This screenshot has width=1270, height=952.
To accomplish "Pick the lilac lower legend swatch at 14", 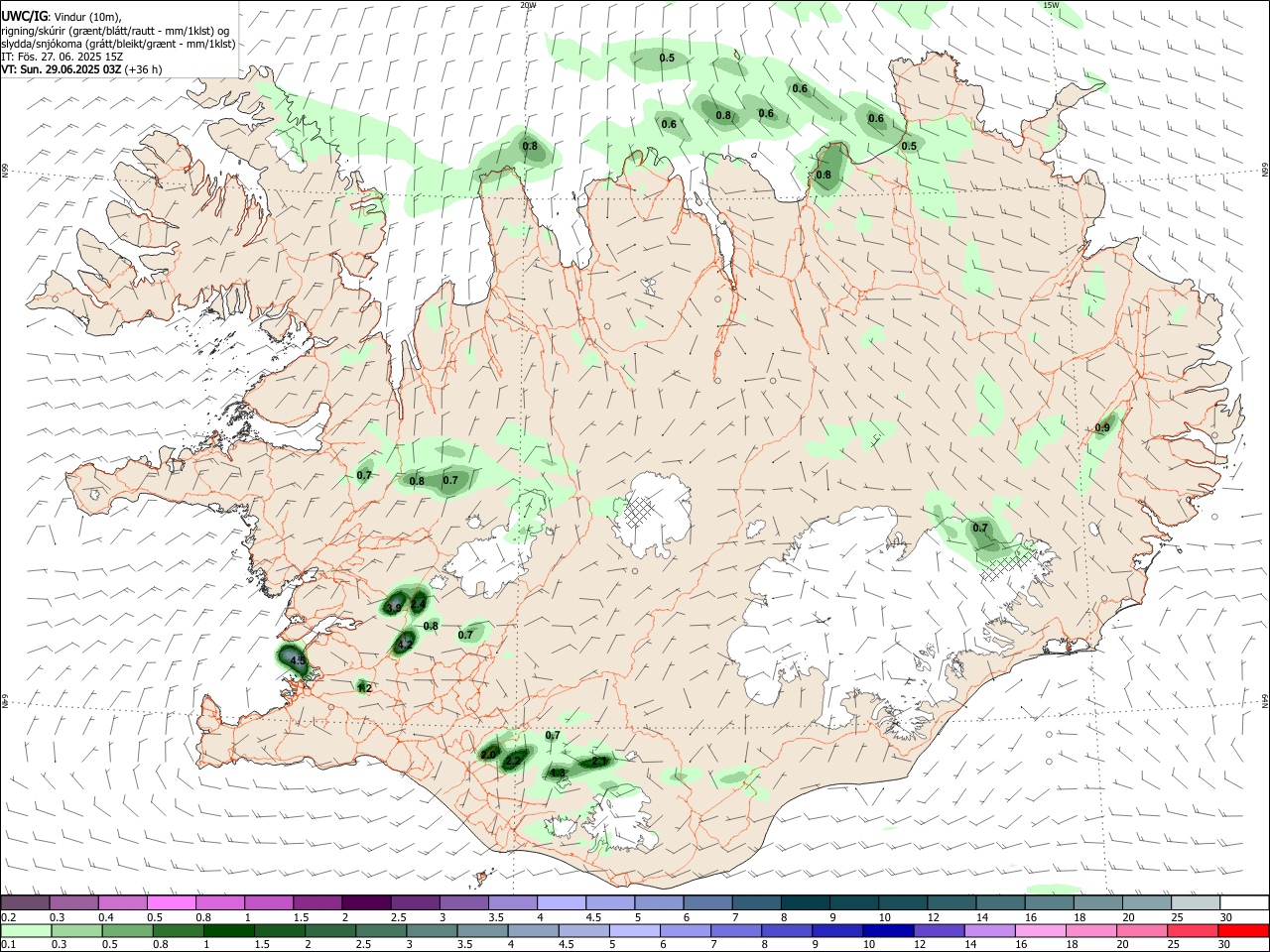I will tap(990, 931).
